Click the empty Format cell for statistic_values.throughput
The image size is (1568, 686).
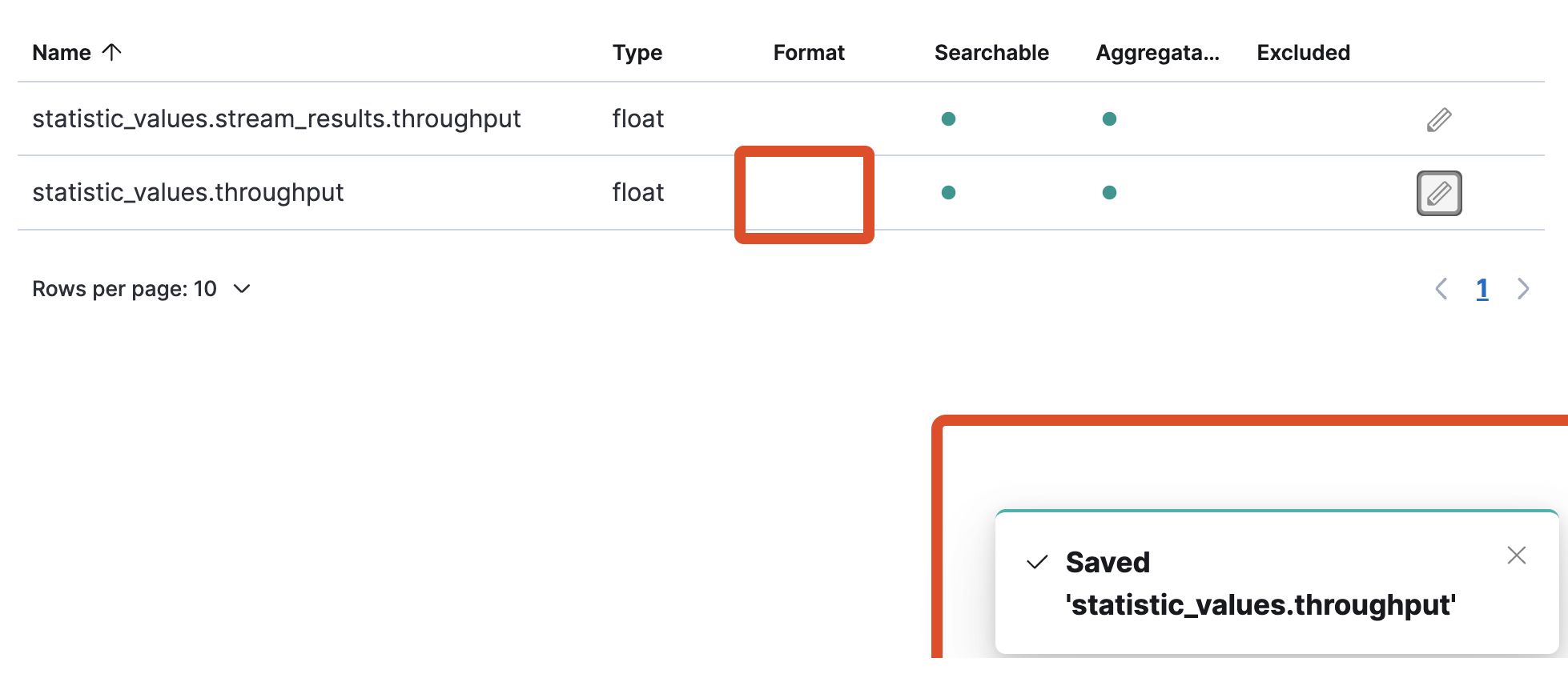tap(804, 194)
